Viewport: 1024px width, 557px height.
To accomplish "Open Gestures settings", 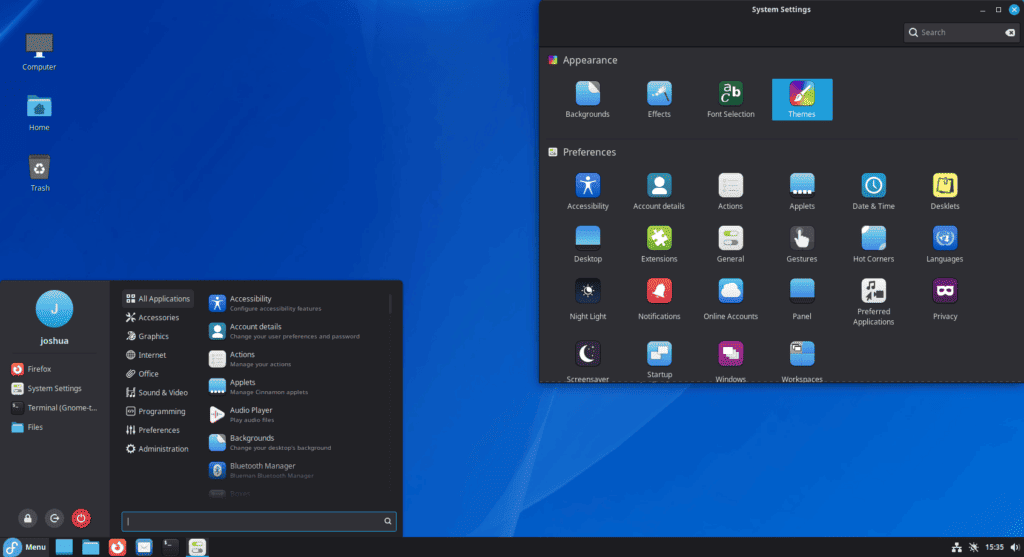I will pos(802,244).
